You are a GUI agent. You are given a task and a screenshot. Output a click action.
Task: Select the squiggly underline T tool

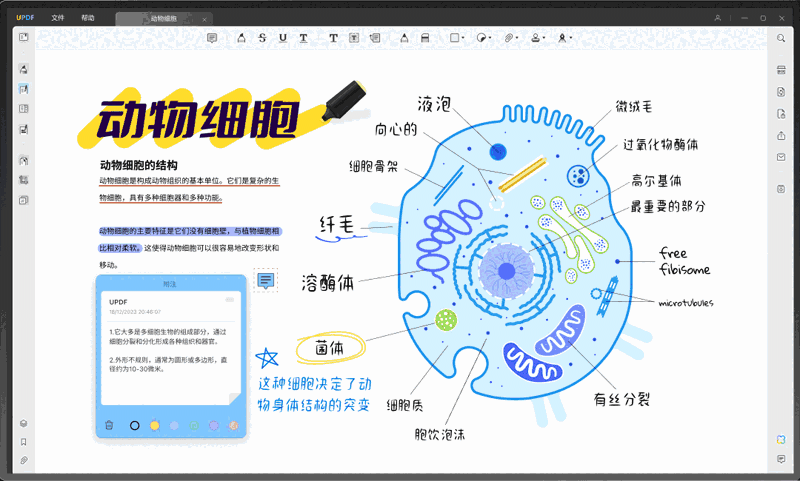coord(304,38)
